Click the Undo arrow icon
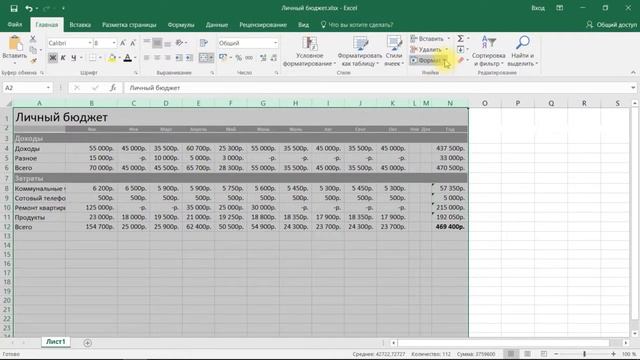640x360 pixels. click(x=29, y=8)
